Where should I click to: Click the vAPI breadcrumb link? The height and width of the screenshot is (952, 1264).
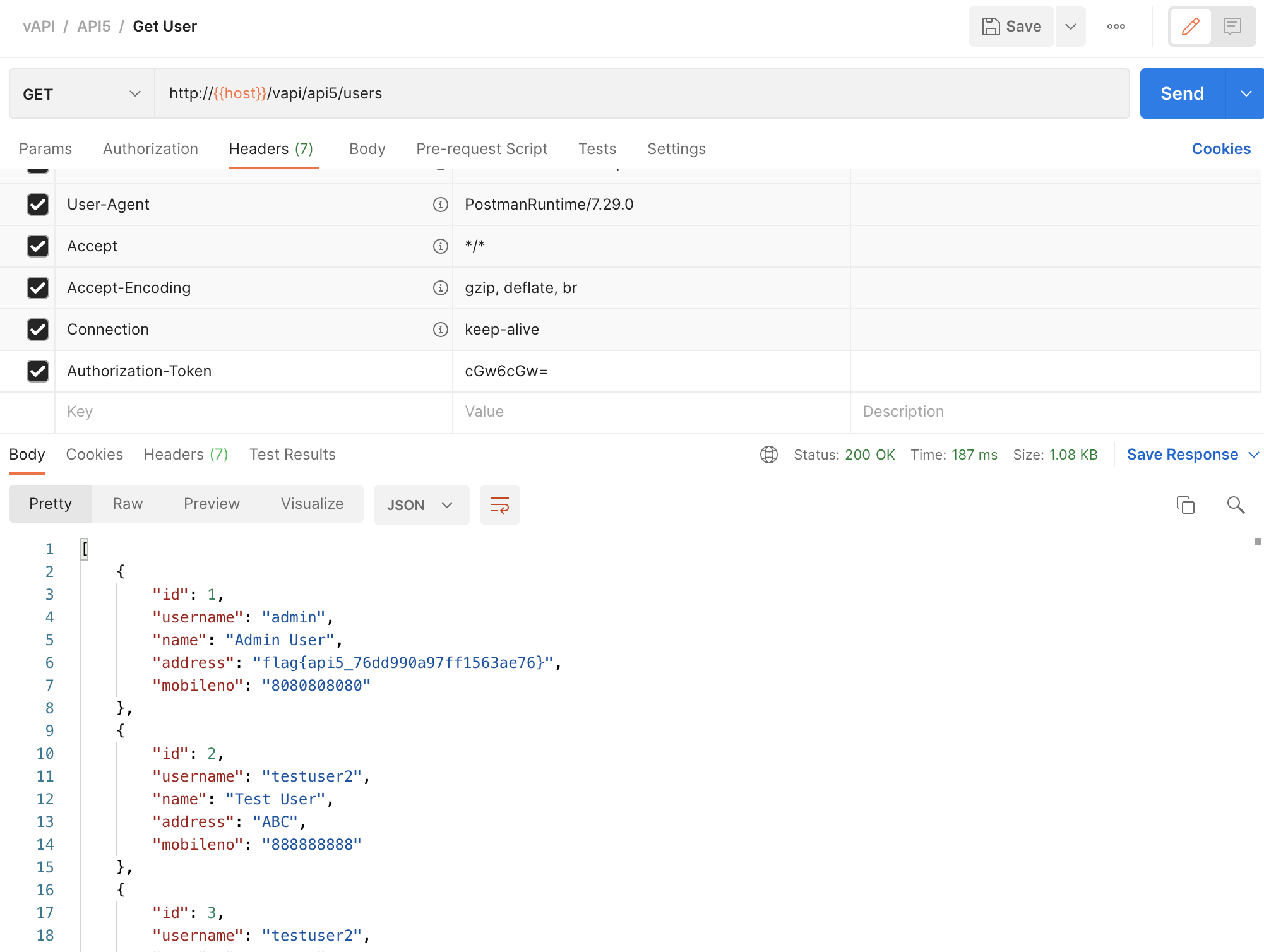(x=39, y=27)
